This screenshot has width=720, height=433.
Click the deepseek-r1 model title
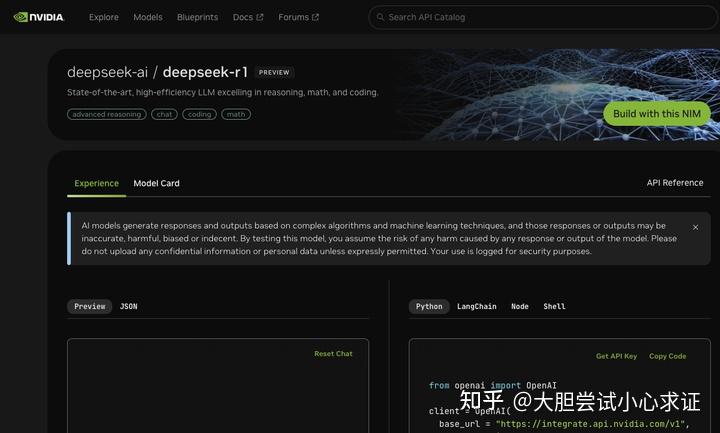coord(205,72)
